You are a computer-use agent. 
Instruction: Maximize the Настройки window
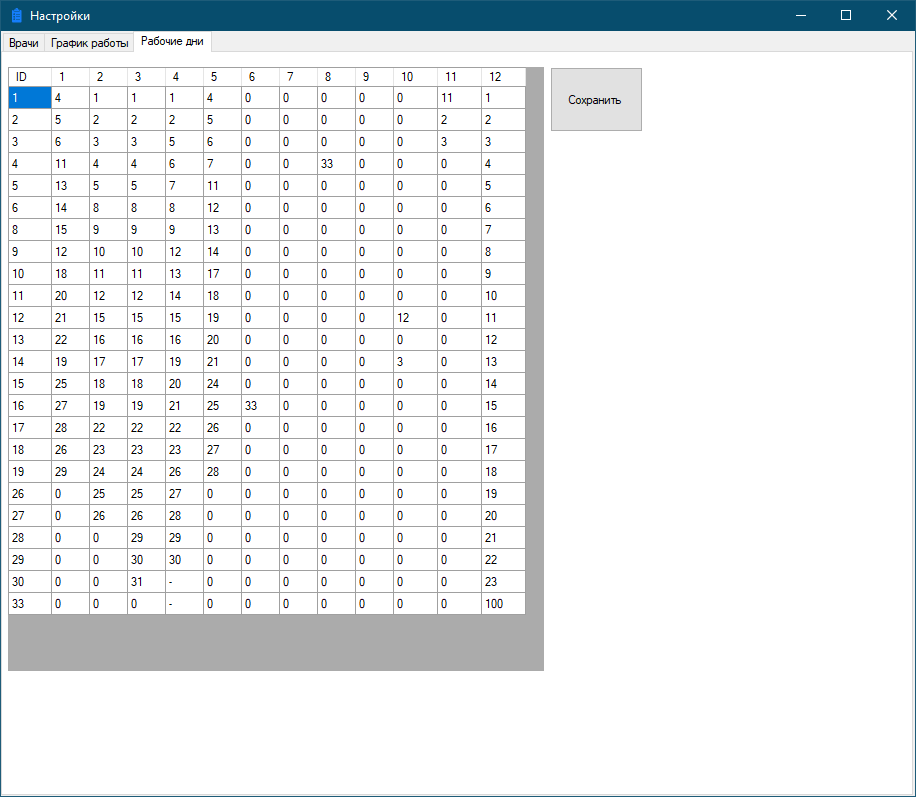click(x=846, y=15)
